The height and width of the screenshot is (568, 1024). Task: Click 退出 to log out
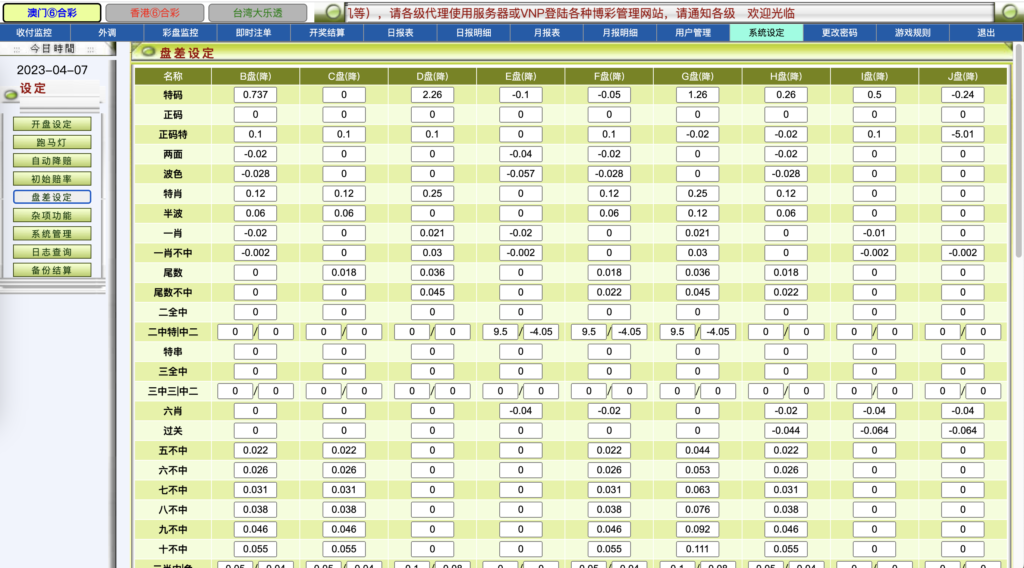pyautogui.click(x=986, y=33)
